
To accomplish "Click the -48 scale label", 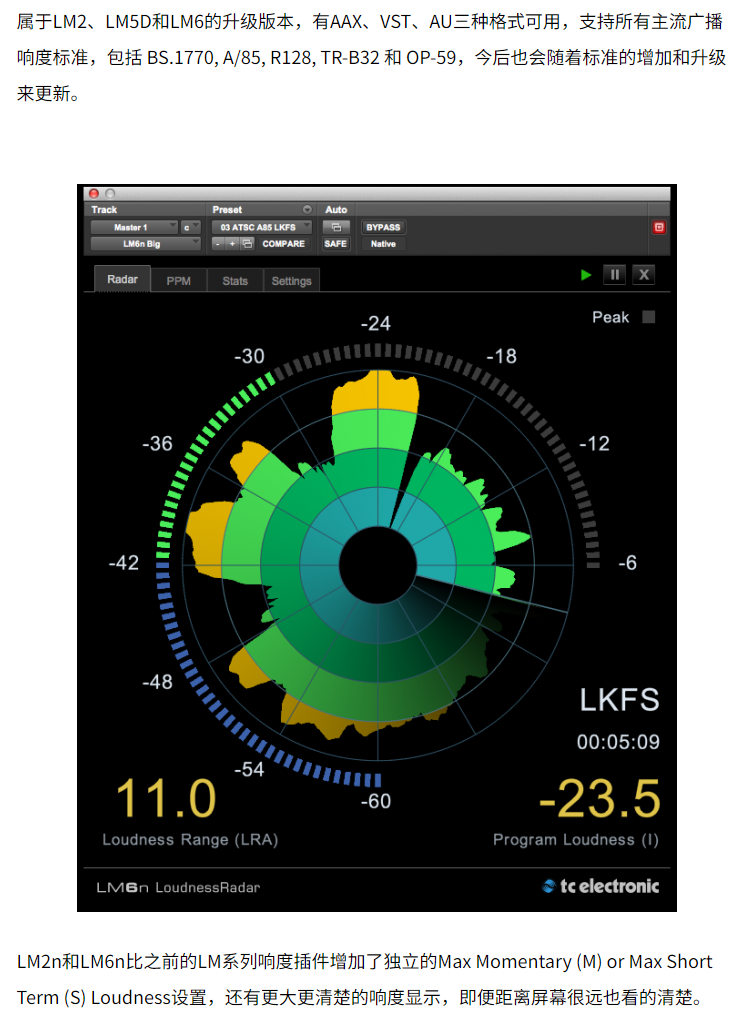I will (157, 682).
